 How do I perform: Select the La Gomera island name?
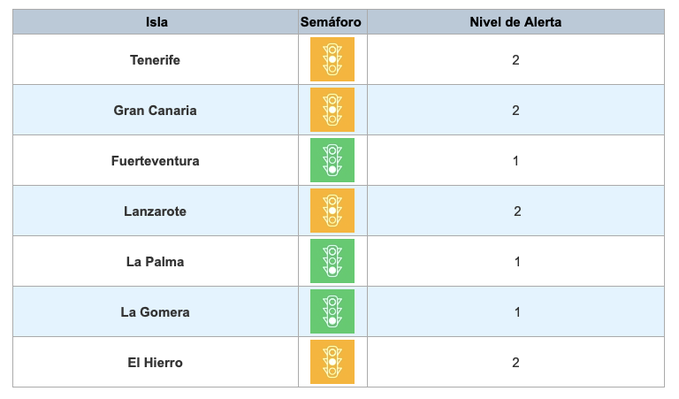(155, 312)
